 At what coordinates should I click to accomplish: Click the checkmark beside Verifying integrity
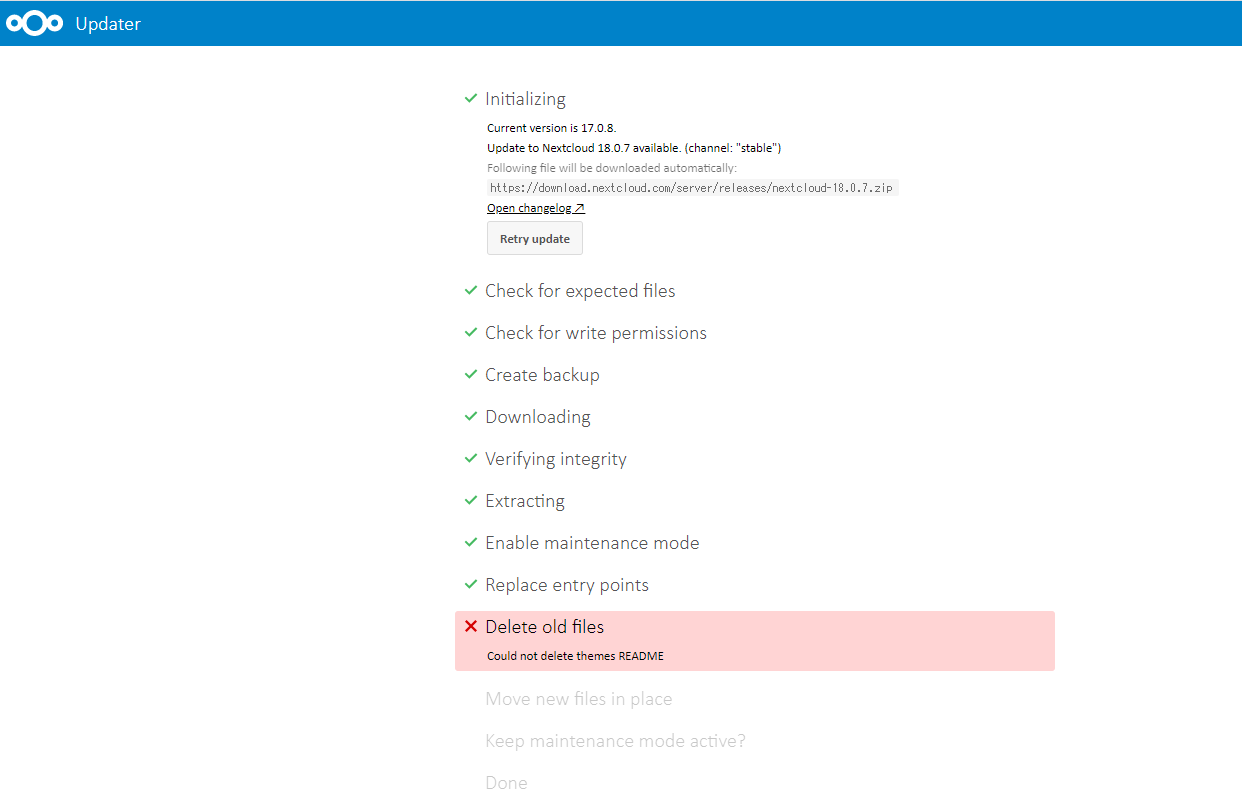click(471, 459)
